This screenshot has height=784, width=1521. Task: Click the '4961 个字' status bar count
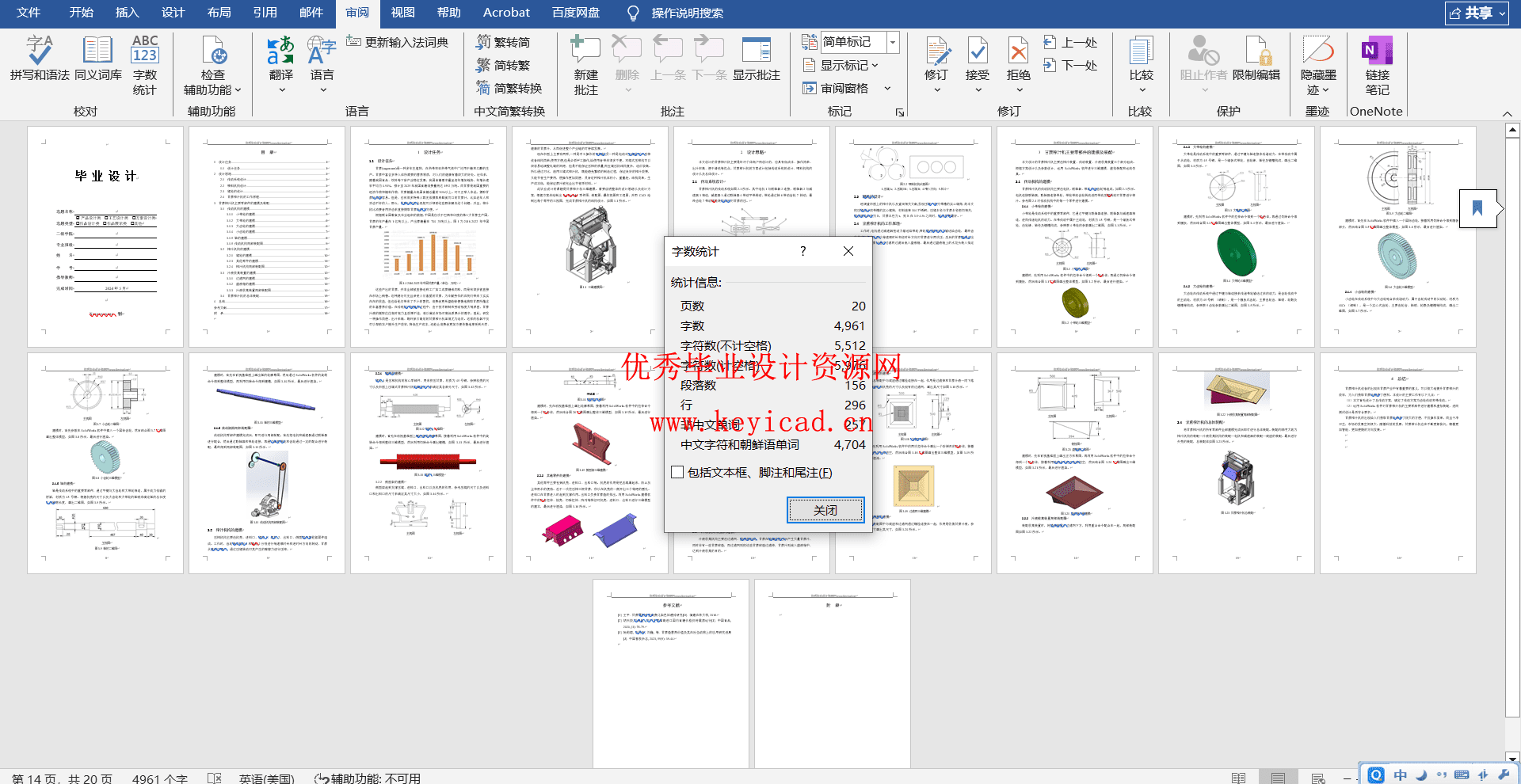pyautogui.click(x=159, y=778)
